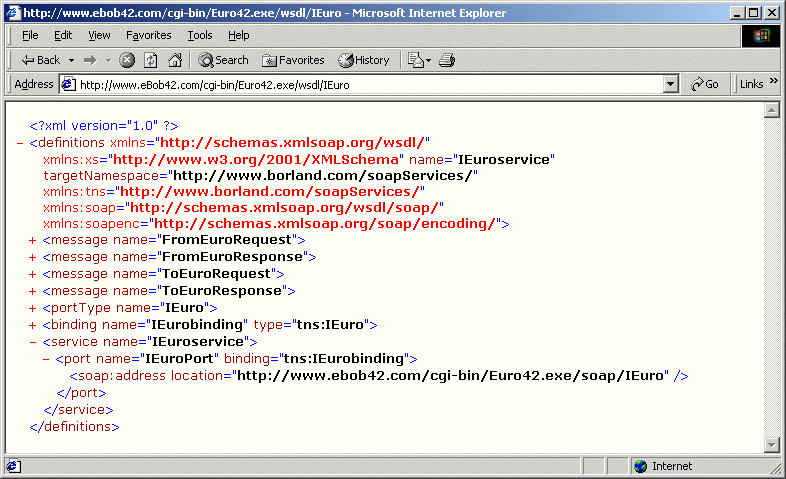Open the Forward history dropdown arrow

[108, 61]
